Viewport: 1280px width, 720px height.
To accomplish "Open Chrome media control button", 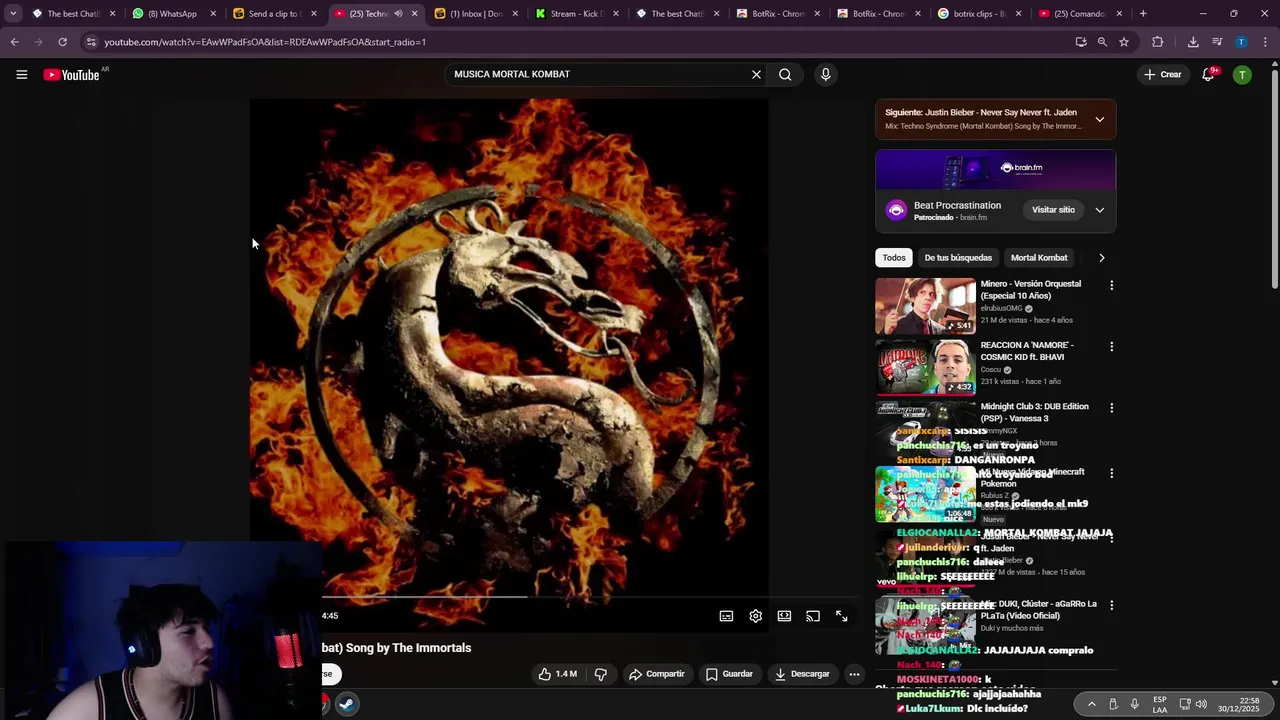I will (1217, 42).
